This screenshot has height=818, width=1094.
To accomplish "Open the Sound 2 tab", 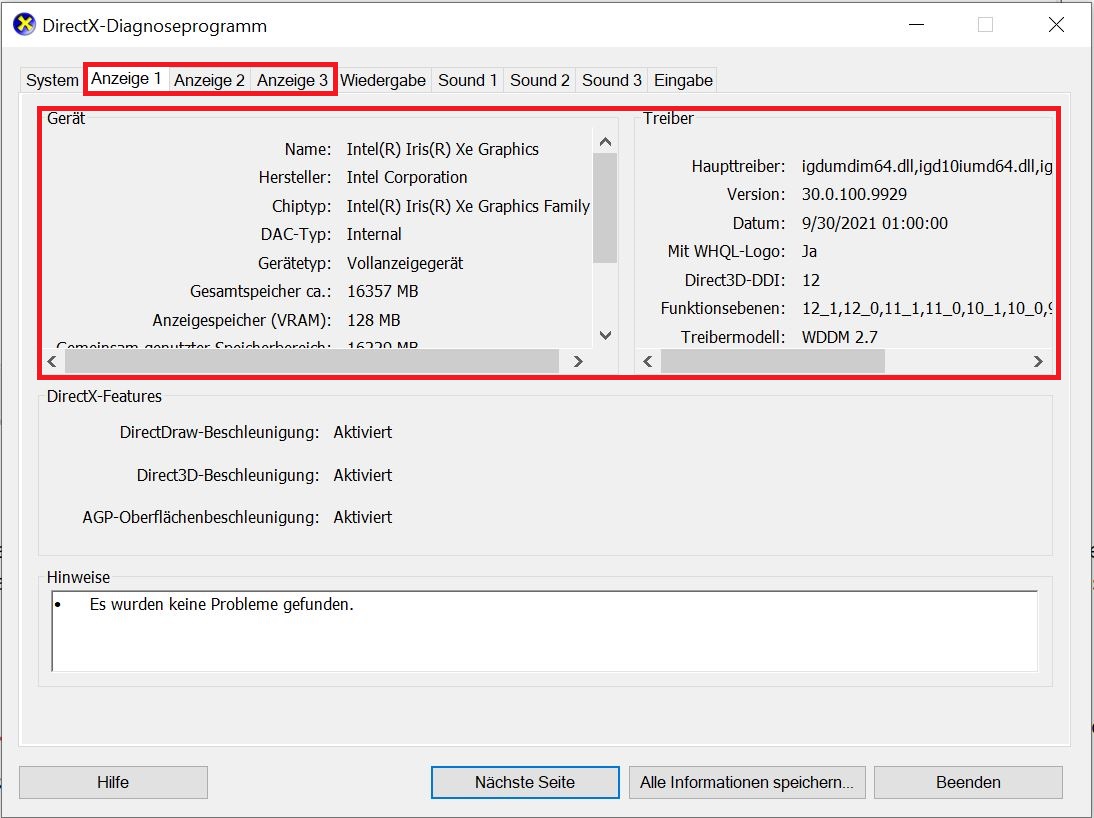I will pyautogui.click(x=539, y=80).
